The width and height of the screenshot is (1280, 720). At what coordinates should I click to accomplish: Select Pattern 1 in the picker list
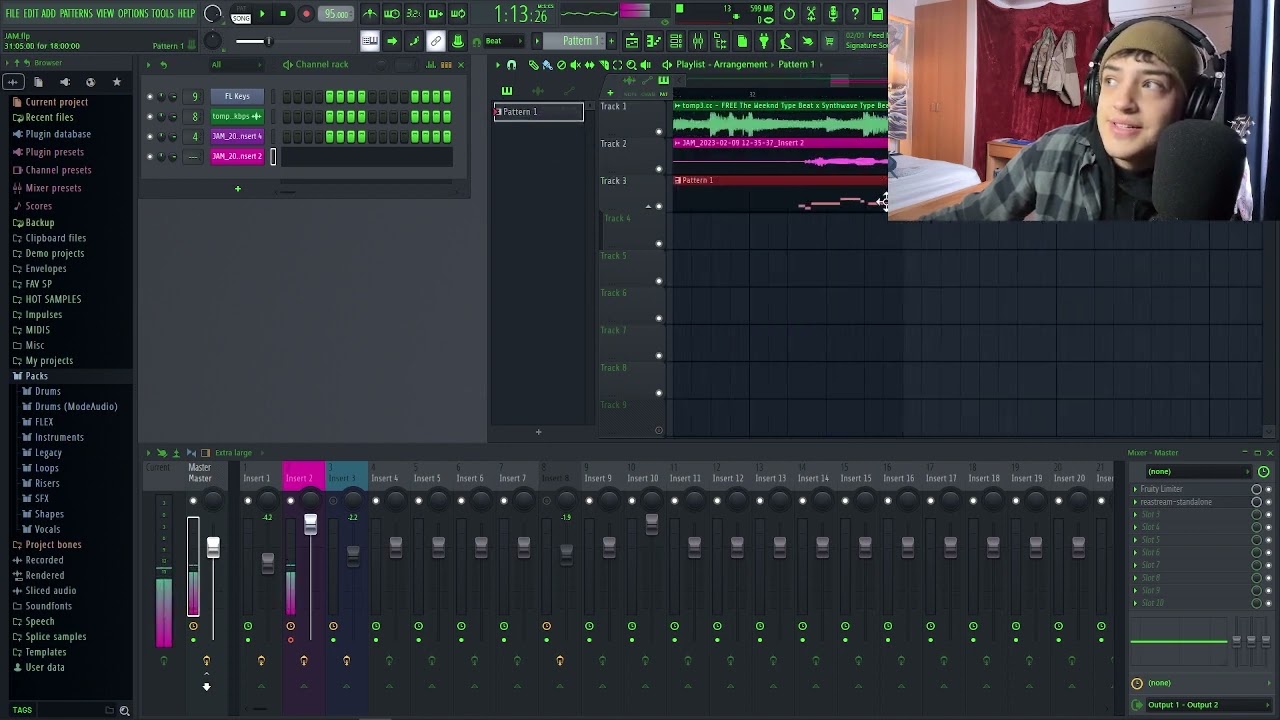538,112
